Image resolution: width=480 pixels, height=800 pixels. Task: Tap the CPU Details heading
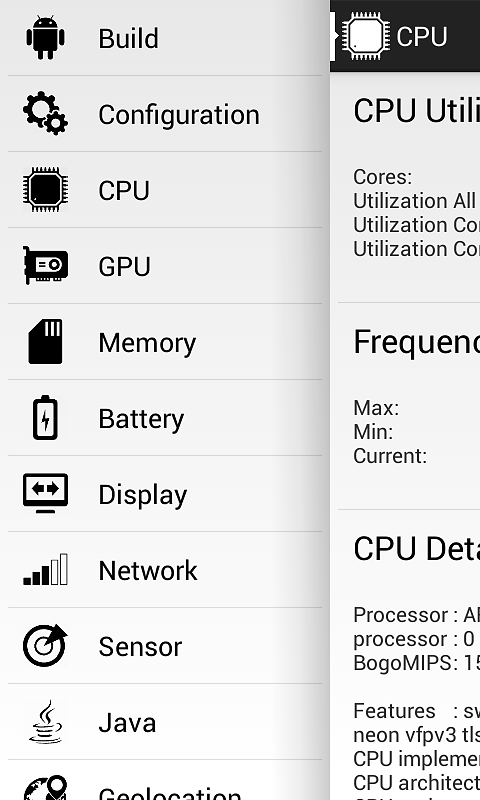pyautogui.click(x=416, y=549)
